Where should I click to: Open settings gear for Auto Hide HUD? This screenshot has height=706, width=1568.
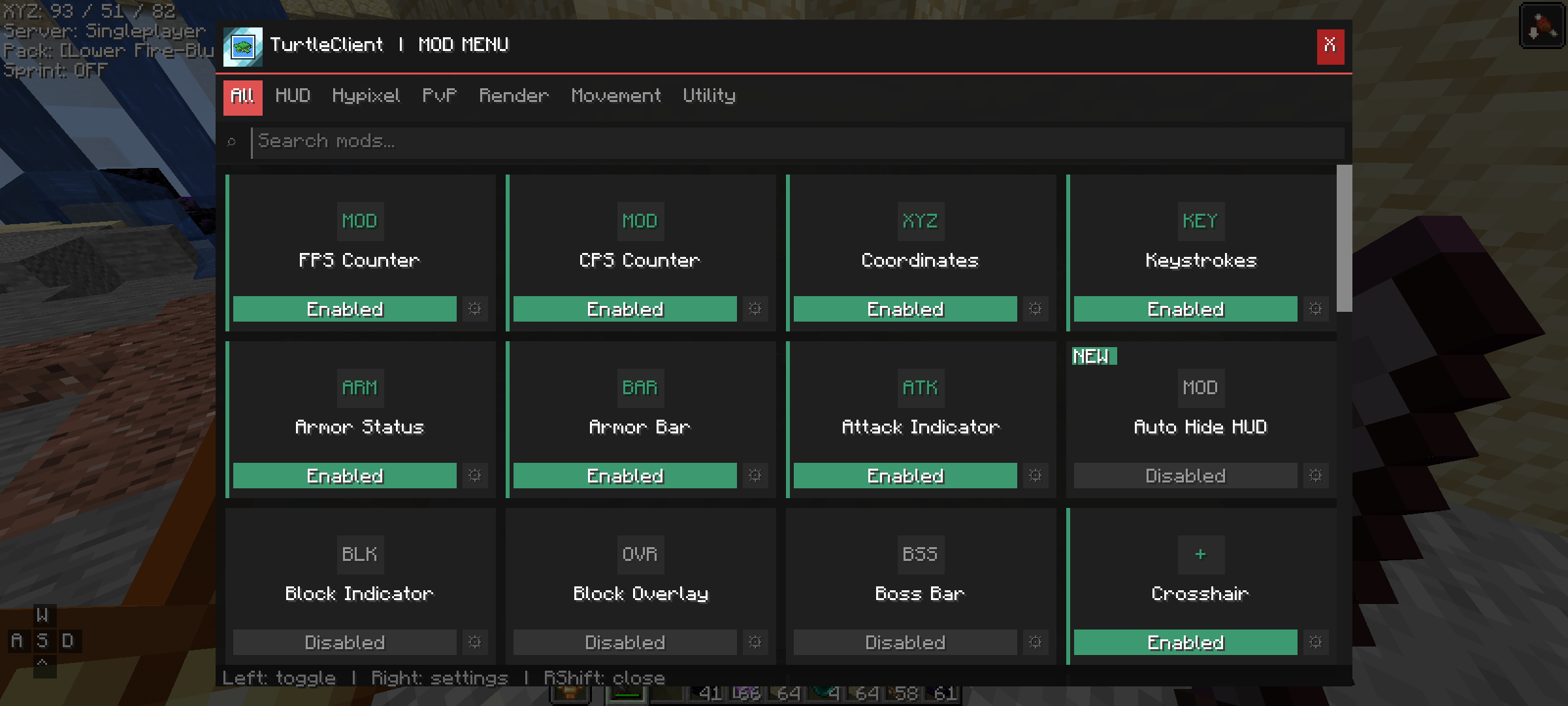[x=1316, y=475]
